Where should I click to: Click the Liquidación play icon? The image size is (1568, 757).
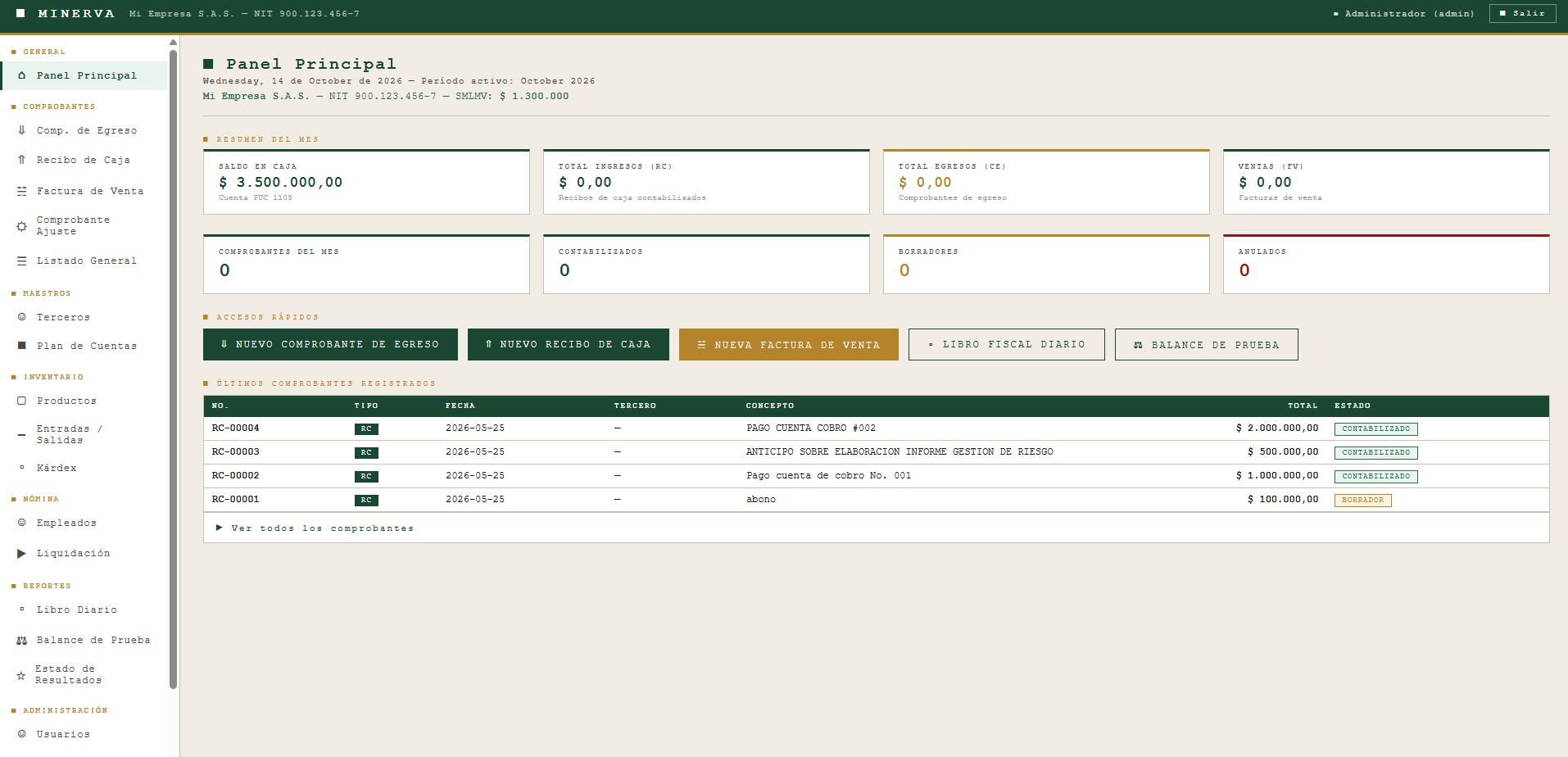(x=22, y=554)
